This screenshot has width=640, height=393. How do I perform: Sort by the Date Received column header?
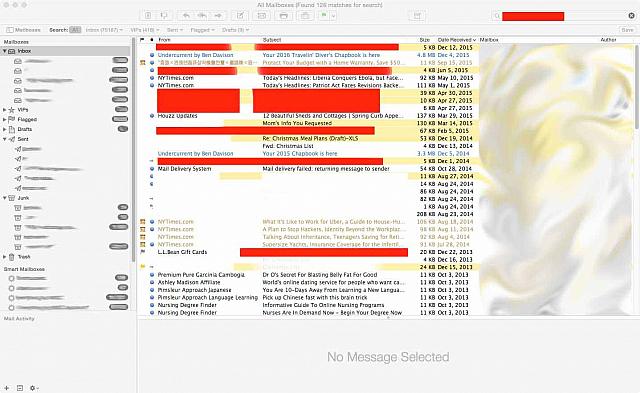tap(457, 40)
